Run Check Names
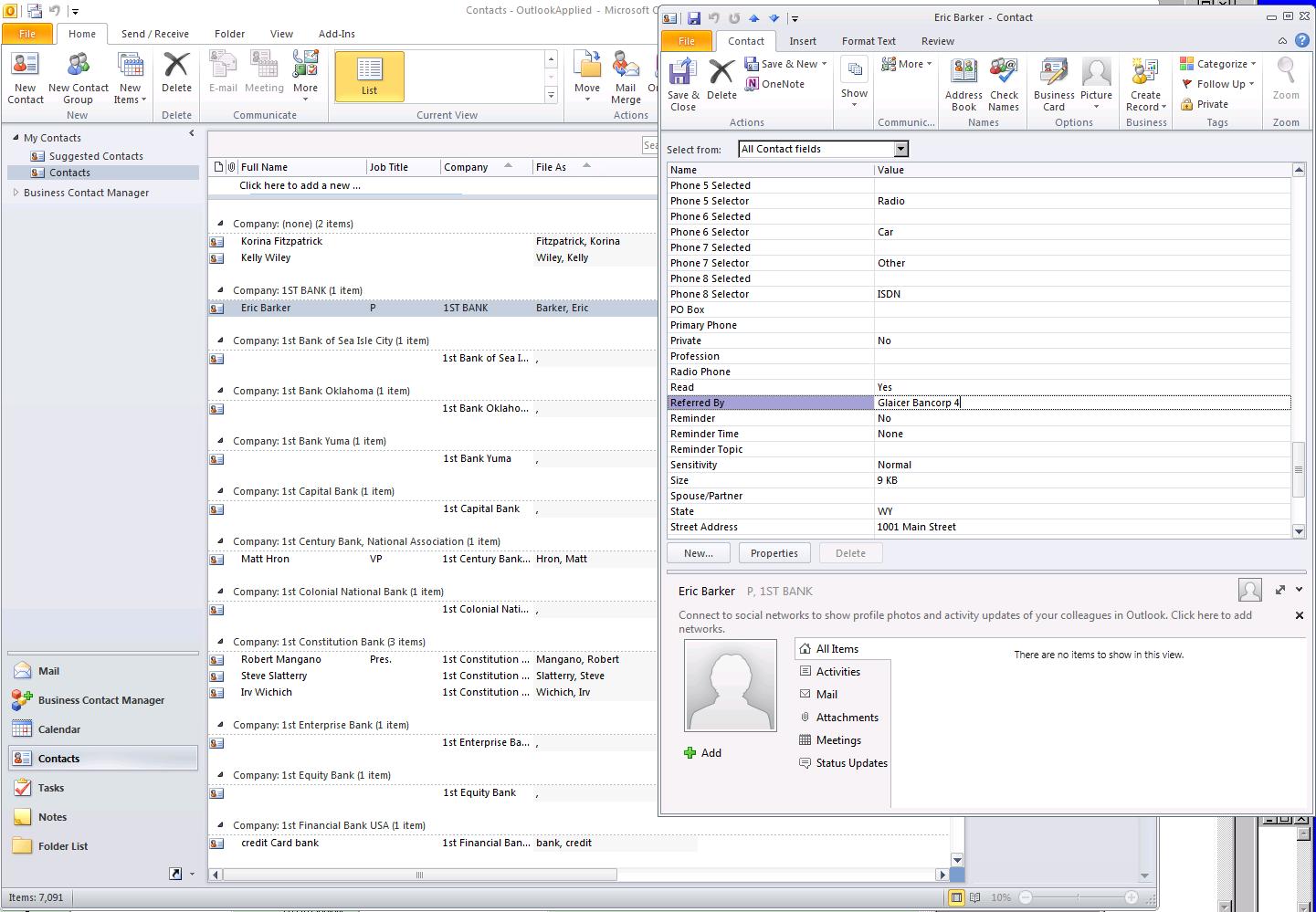Viewport: 1316px width, 912px height. (x=1004, y=85)
